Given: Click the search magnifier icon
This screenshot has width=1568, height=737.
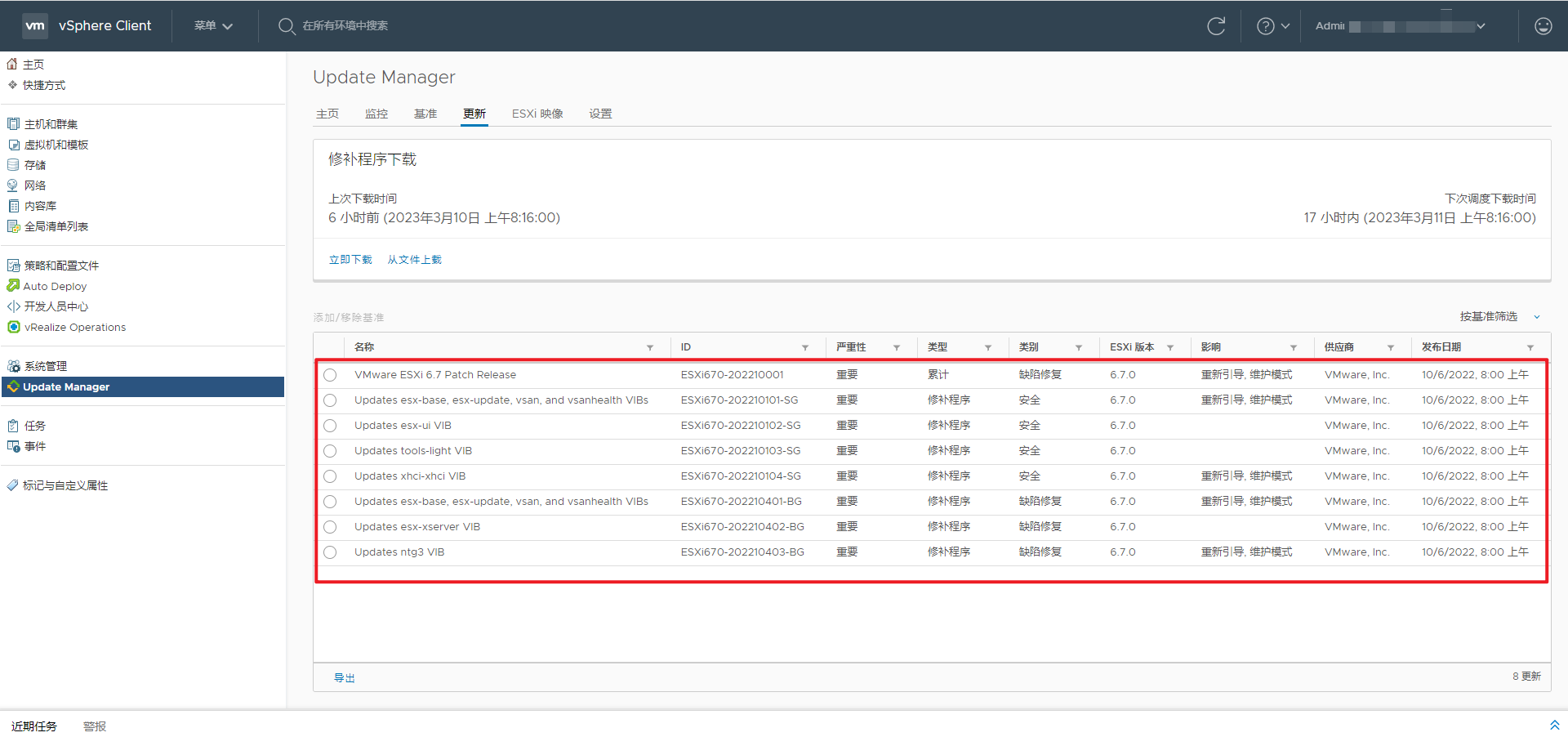Looking at the screenshot, I should (x=286, y=26).
